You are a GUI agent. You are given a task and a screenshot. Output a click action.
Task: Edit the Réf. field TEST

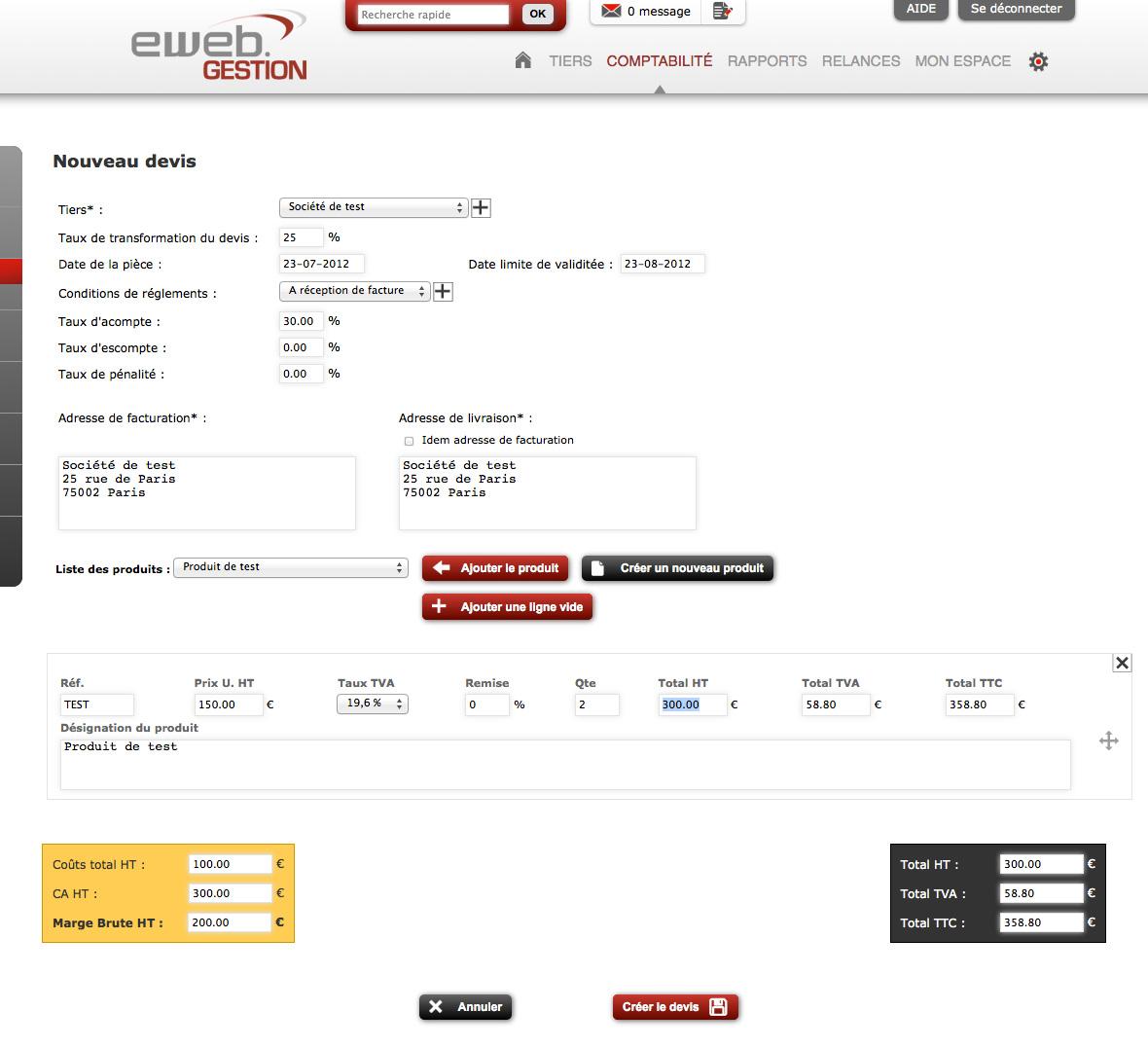tap(97, 704)
